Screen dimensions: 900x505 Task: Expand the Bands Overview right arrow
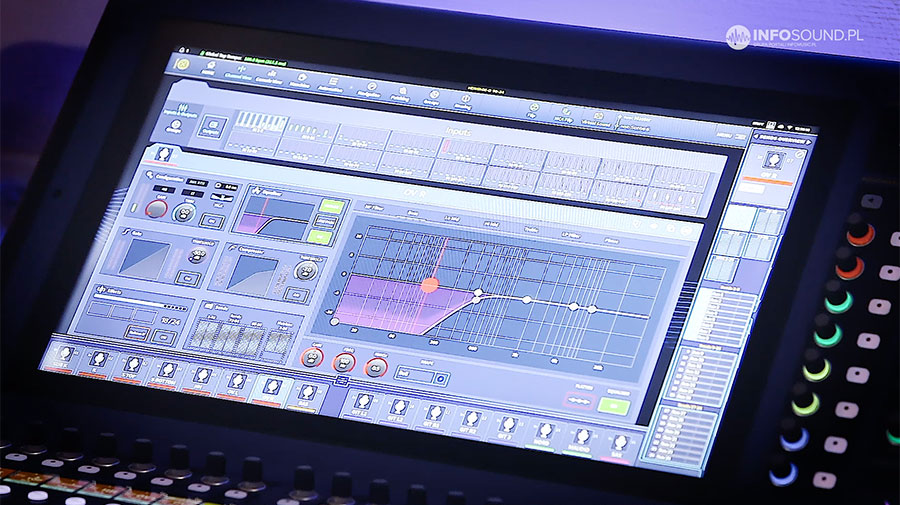(x=809, y=142)
